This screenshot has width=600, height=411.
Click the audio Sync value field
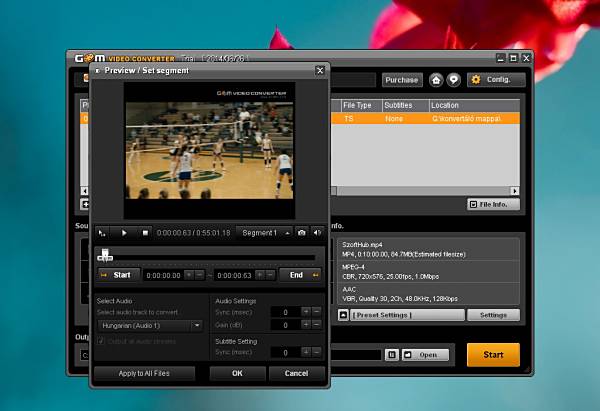pos(285,312)
